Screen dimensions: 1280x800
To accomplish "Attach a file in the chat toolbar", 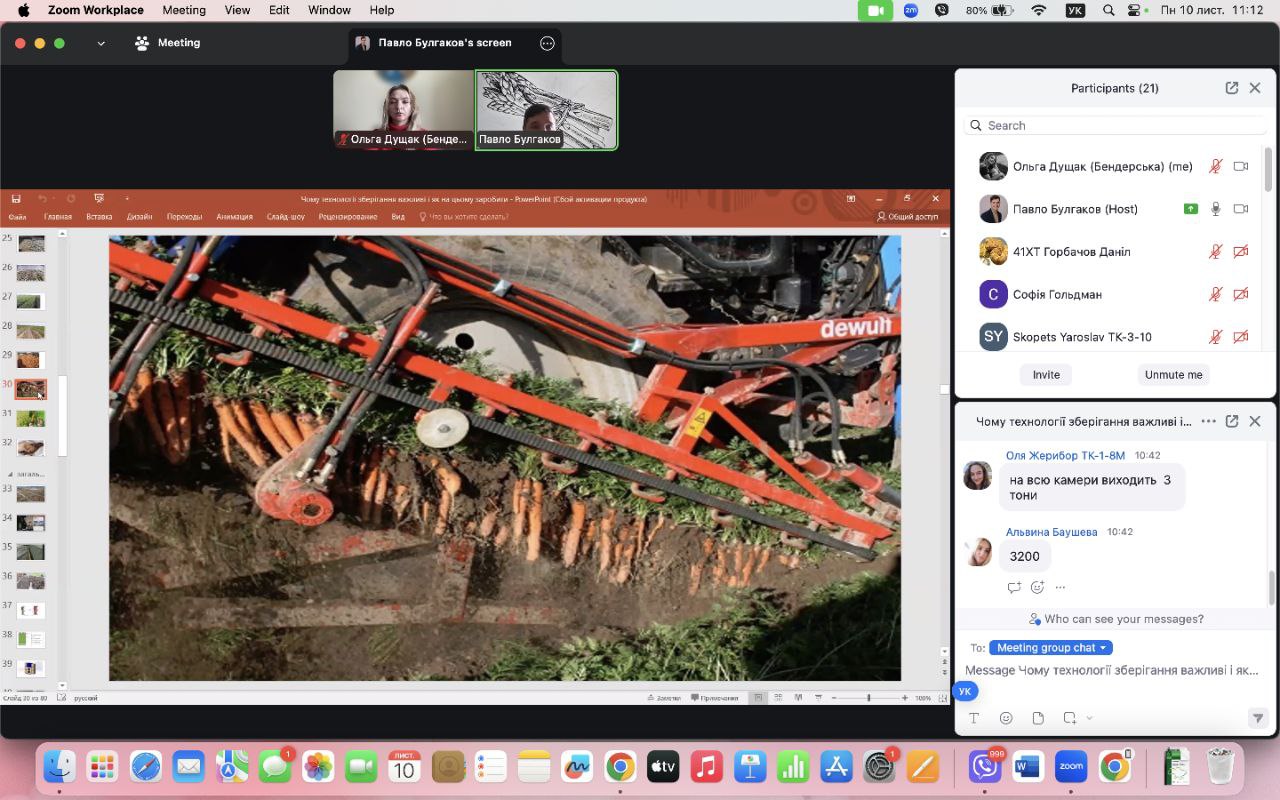I will 1038,718.
